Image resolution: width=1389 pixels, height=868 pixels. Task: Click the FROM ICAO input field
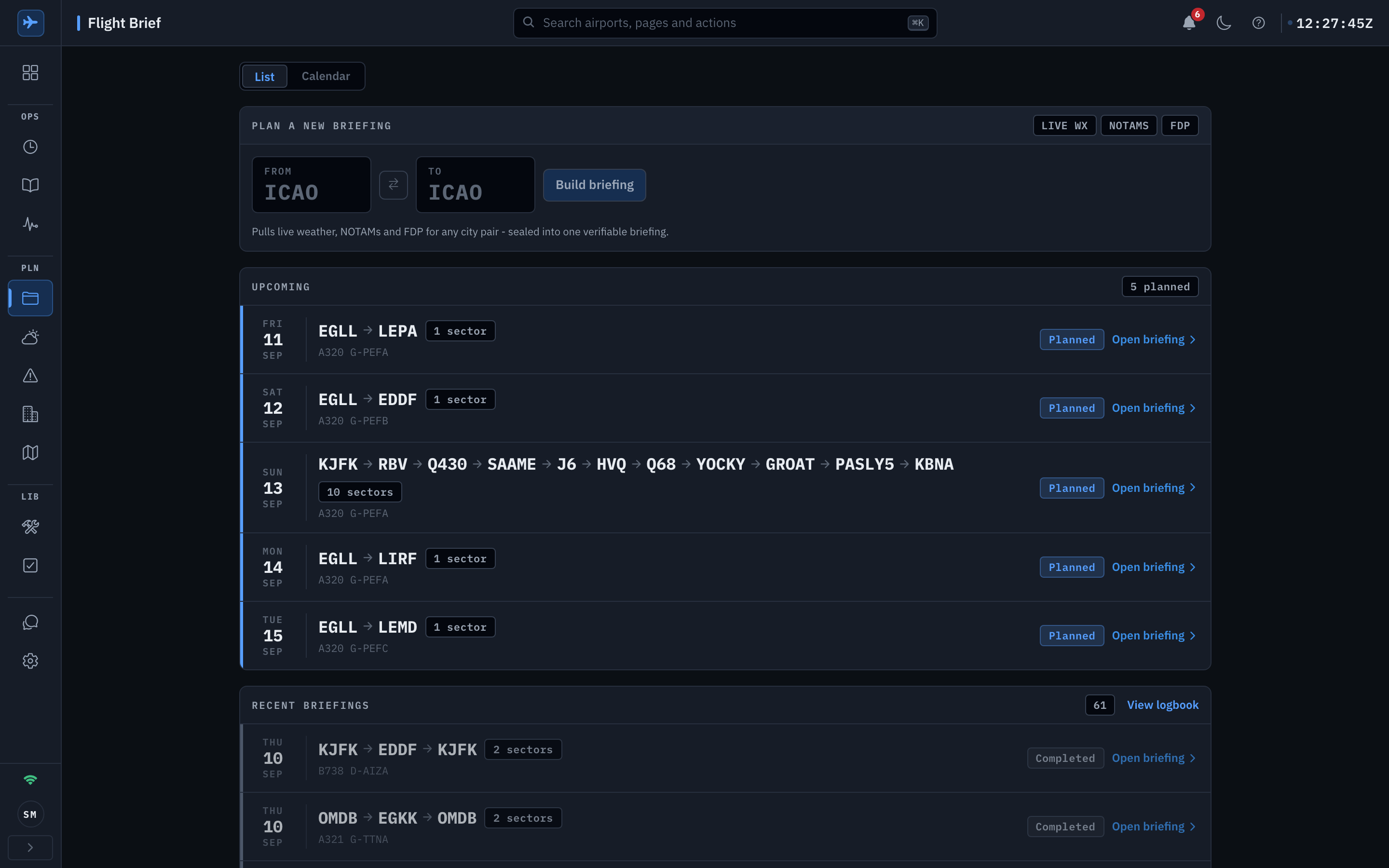tap(312, 185)
